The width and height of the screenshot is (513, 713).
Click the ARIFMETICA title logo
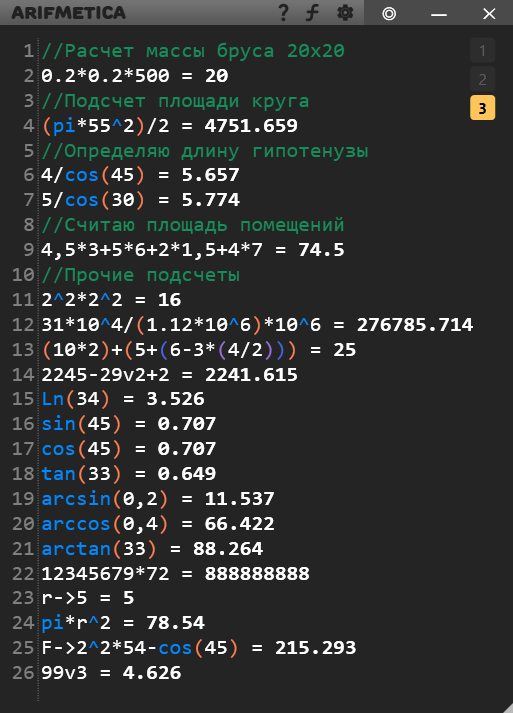pyautogui.click(x=69, y=13)
